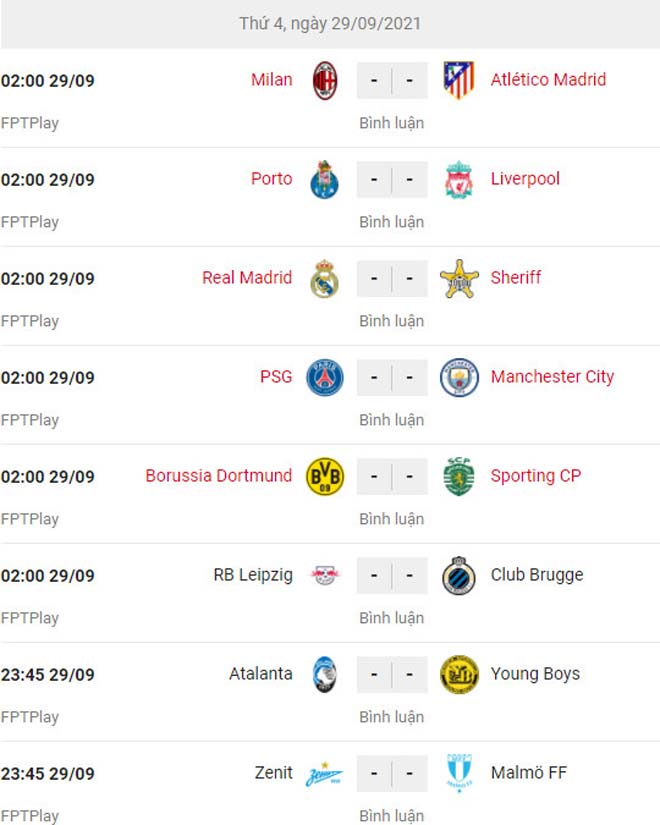Open the Milan team link
The image size is (660, 825).
pyautogui.click(x=272, y=80)
